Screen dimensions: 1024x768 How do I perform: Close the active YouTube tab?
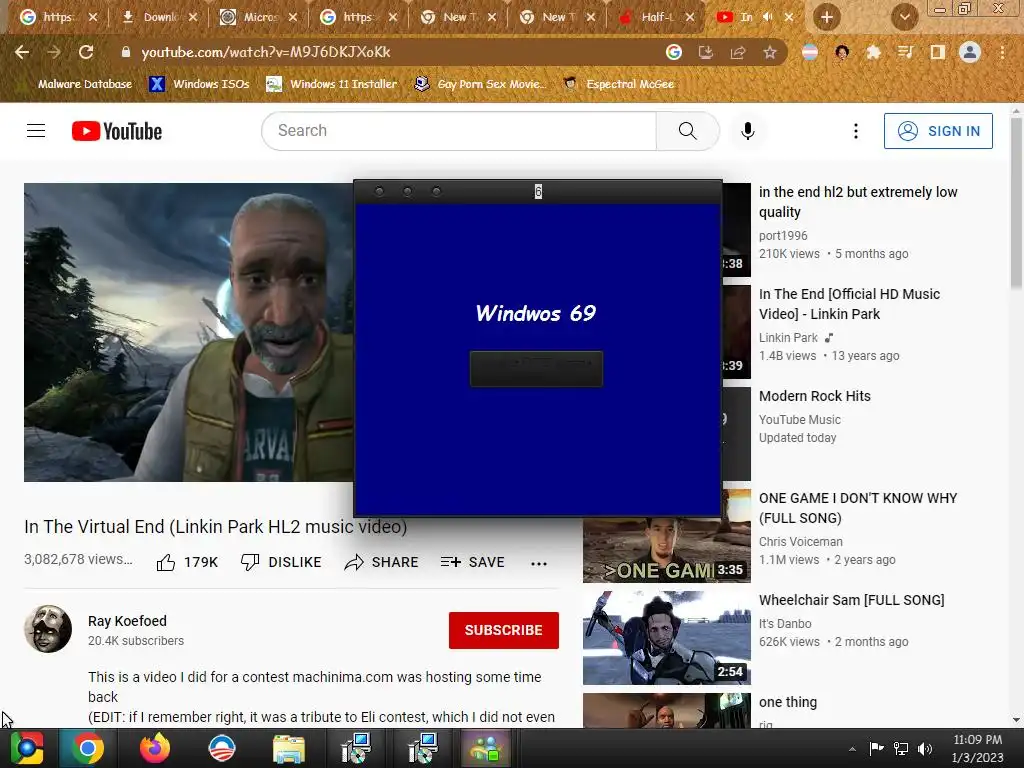789,17
